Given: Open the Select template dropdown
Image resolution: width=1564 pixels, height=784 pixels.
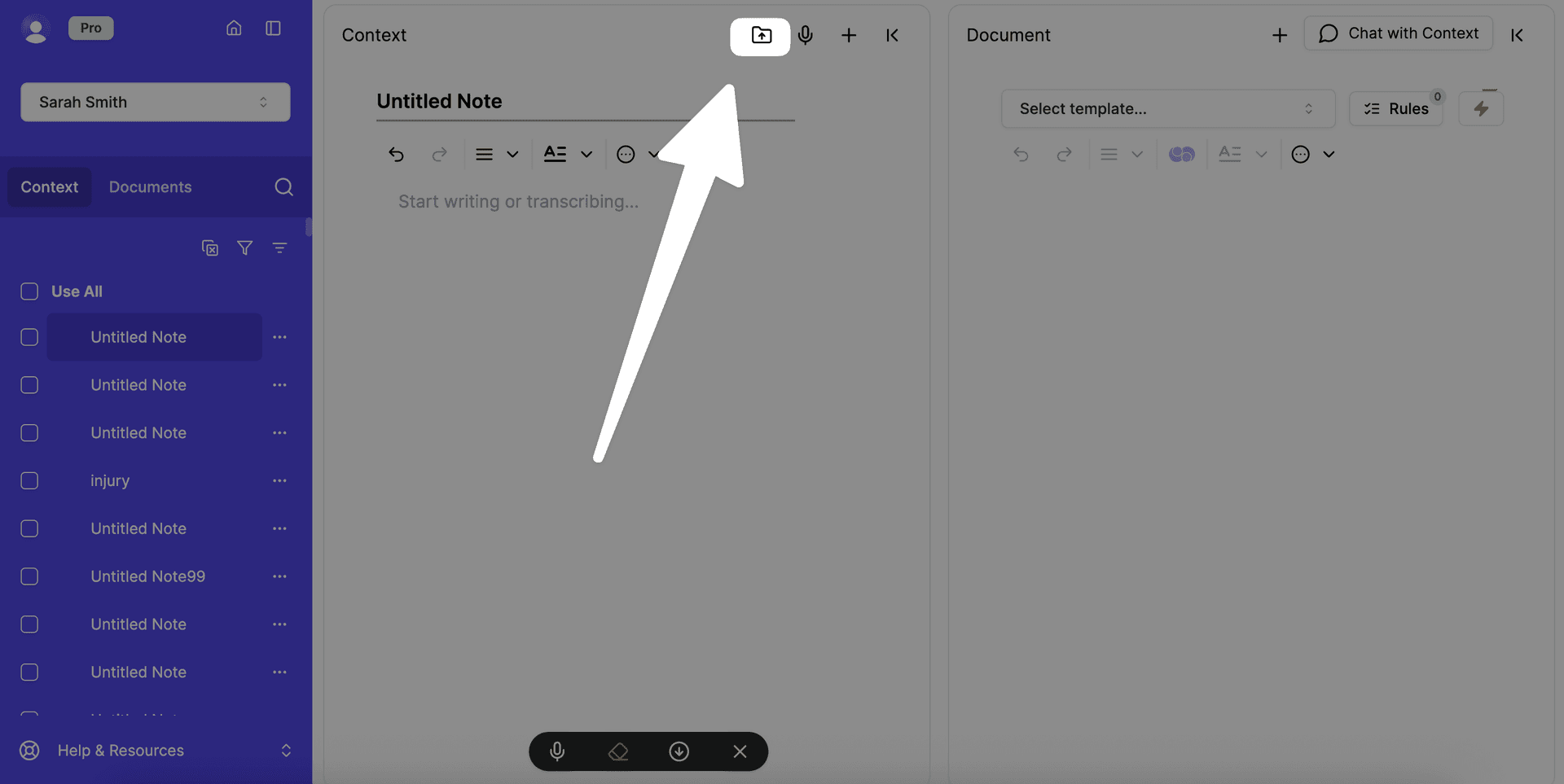Looking at the screenshot, I should click(1167, 108).
